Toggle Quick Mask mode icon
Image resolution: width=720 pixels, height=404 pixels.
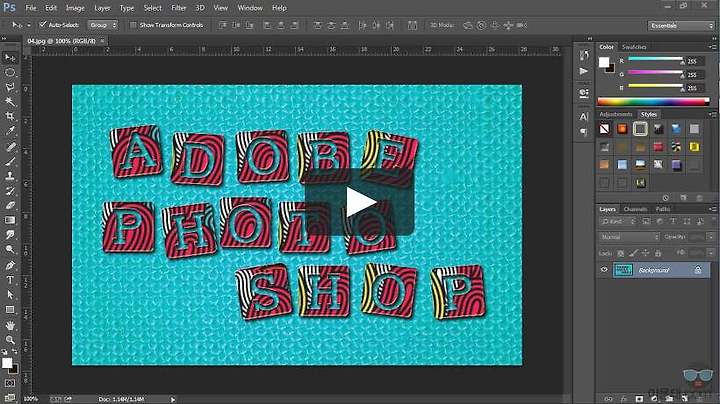click(10, 383)
